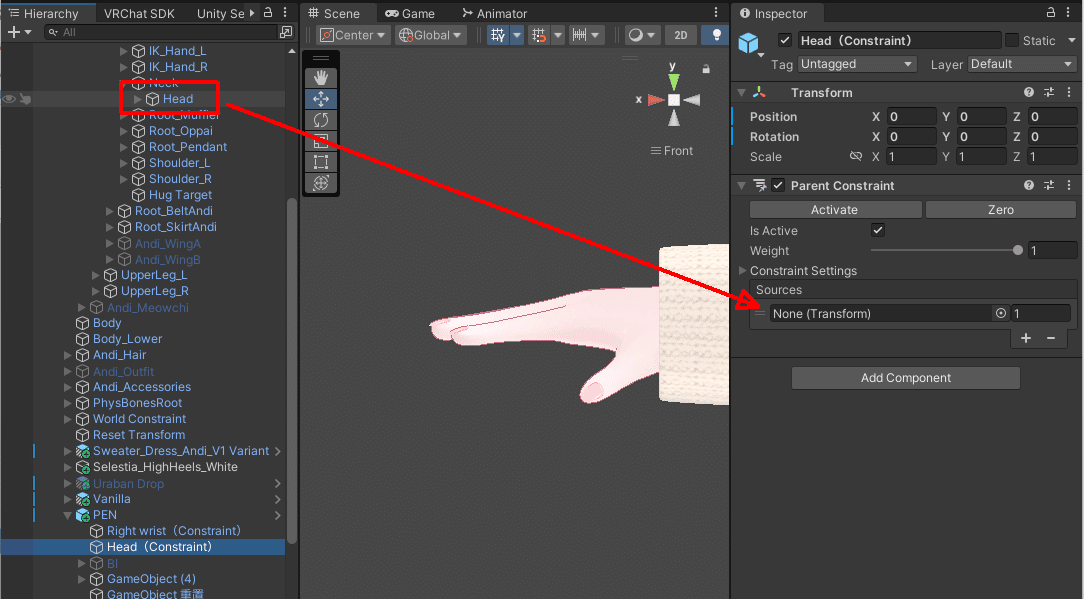Click the None (Transform) source object field

click(880, 312)
